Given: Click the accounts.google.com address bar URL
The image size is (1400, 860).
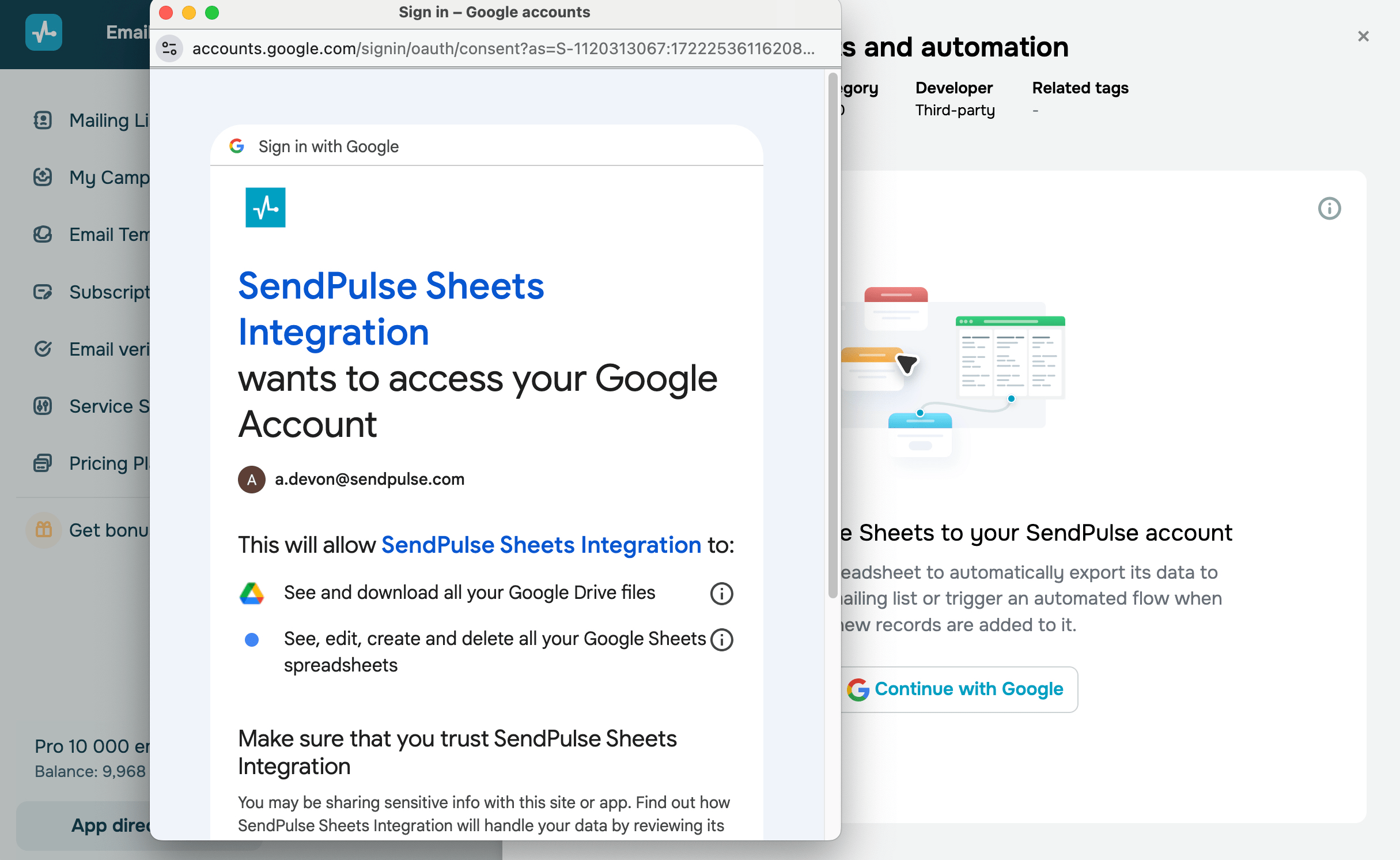Looking at the screenshot, I should (502, 49).
